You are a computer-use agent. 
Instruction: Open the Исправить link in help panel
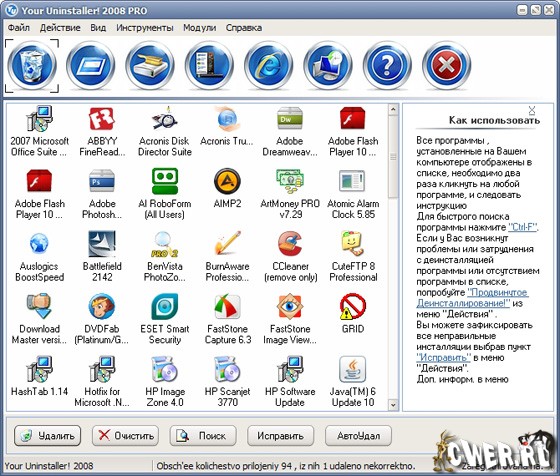pos(443,357)
